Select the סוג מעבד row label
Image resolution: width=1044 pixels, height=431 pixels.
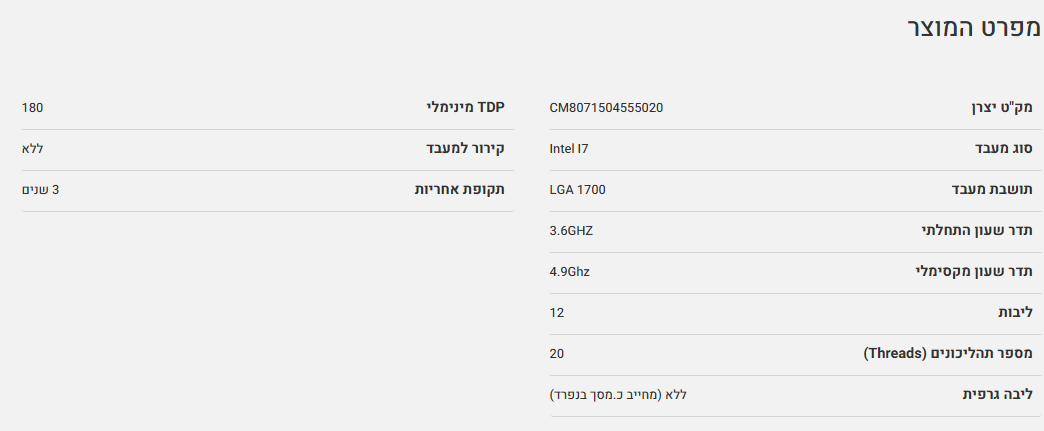(x=1004, y=149)
